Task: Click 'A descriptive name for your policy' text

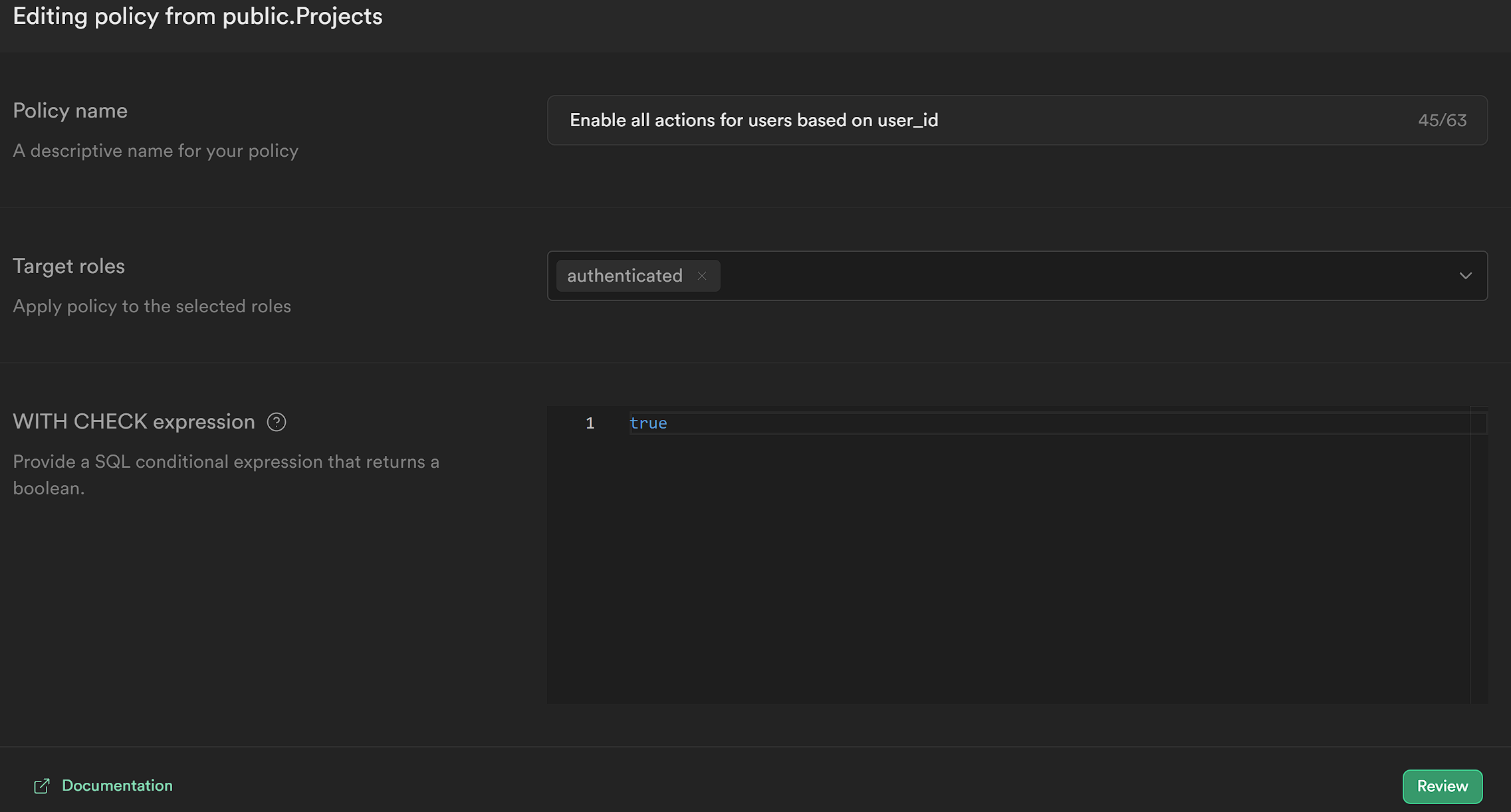Action: pyautogui.click(x=156, y=151)
